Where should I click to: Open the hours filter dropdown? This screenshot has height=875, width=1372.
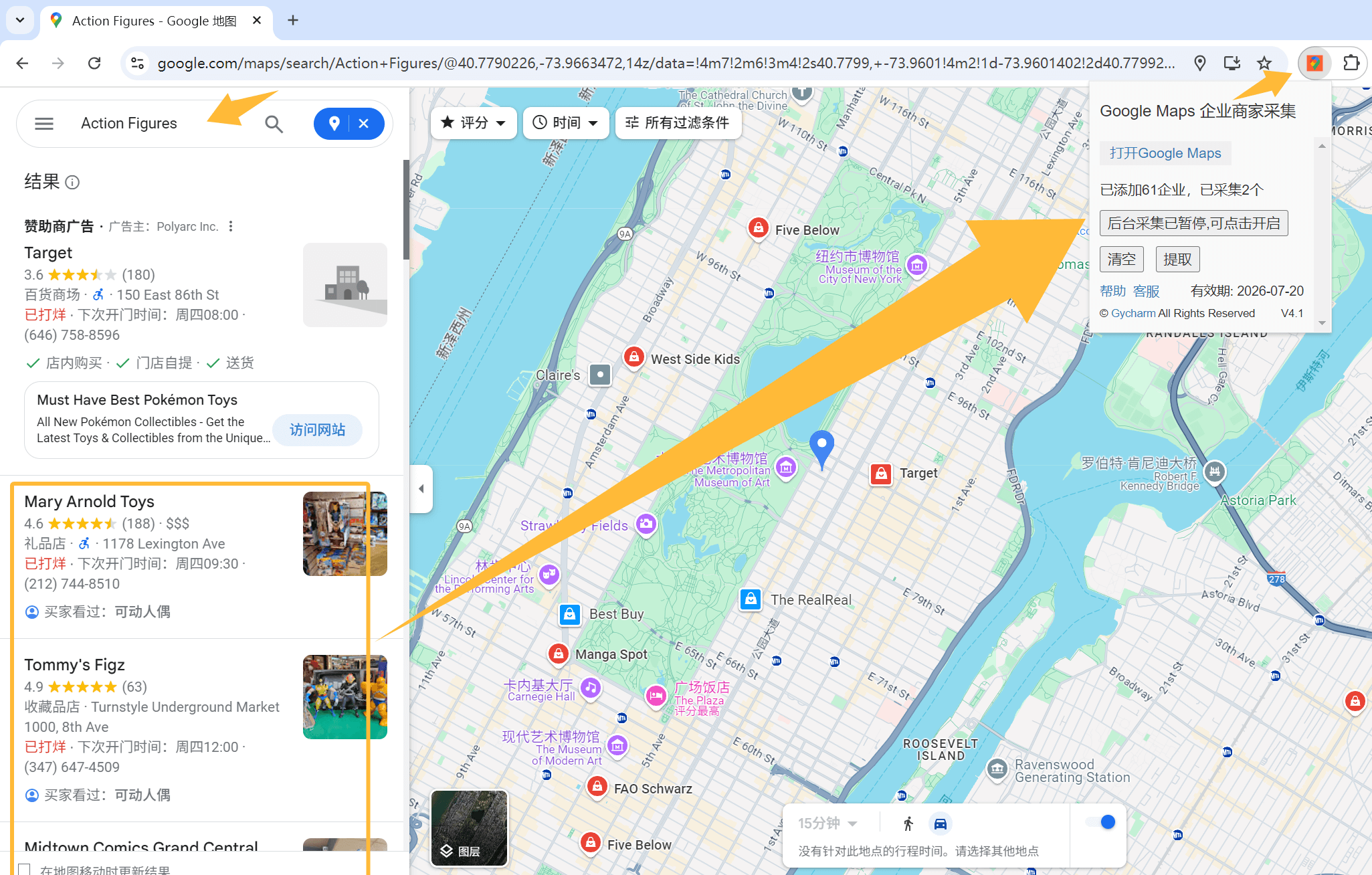566,122
